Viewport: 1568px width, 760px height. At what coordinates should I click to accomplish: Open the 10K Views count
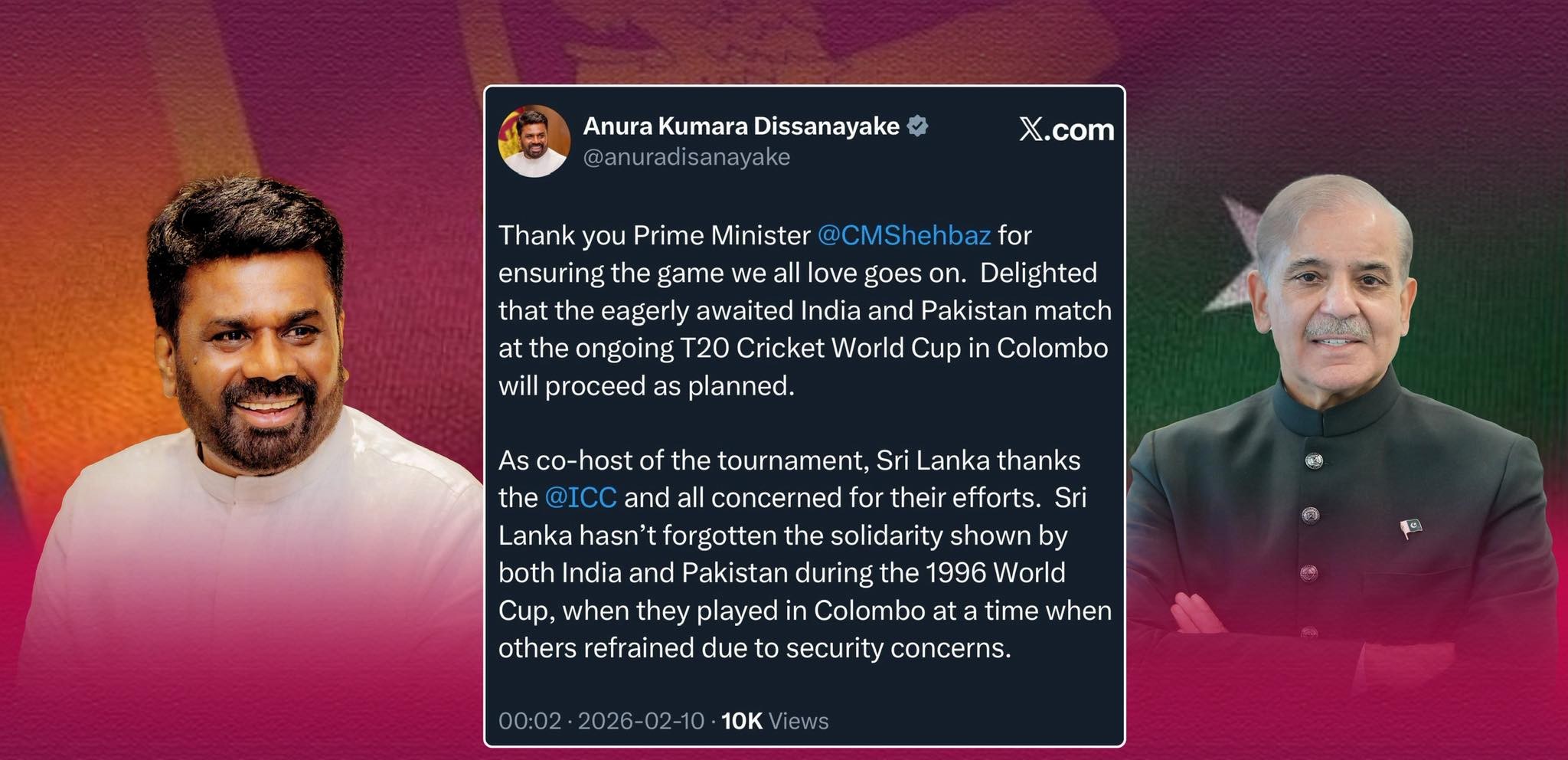point(775,721)
